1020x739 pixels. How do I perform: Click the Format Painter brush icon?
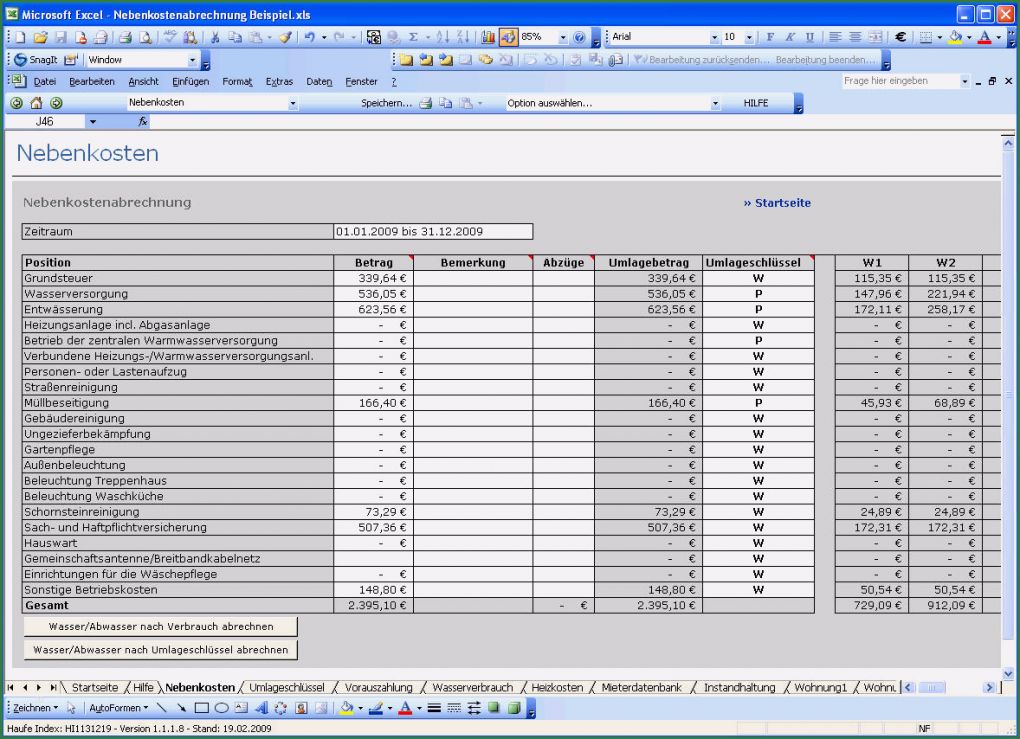click(285, 37)
